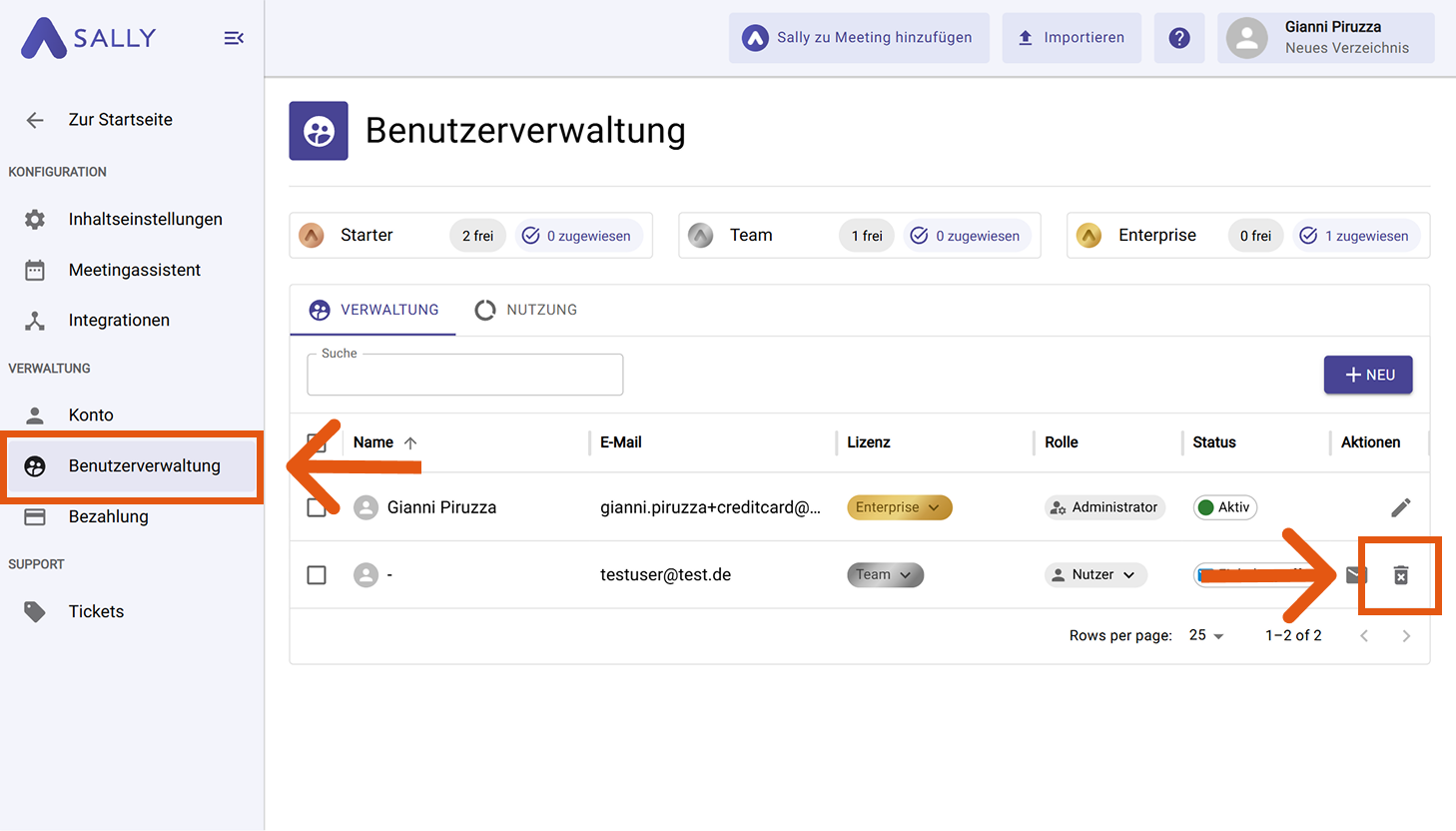Go to previous page arrow
1456x831 pixels.
point(1364,636)
